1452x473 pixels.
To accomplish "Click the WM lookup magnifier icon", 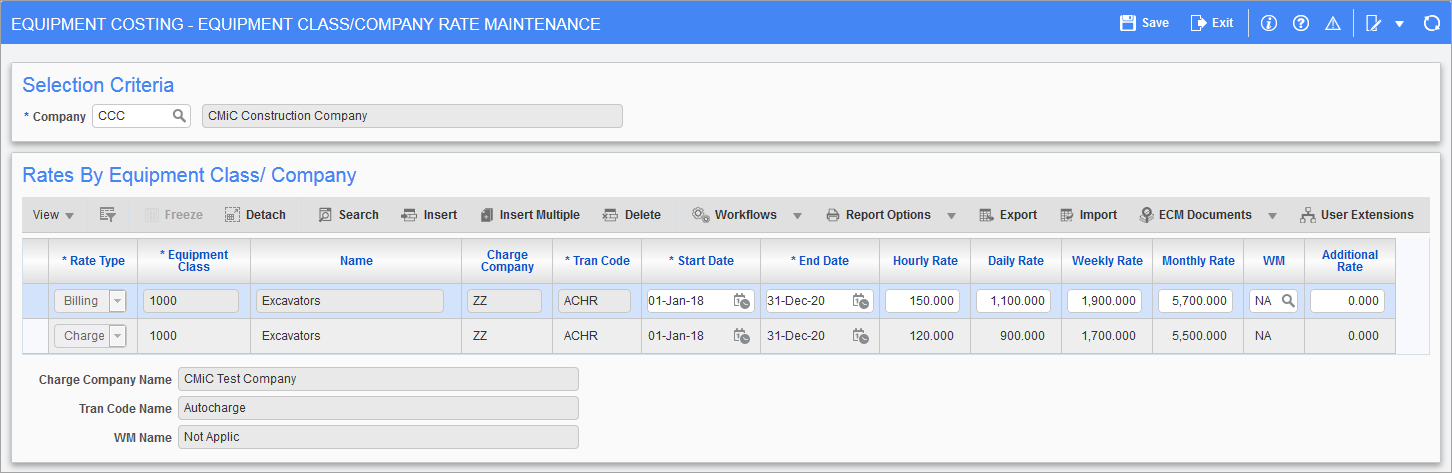I will [1289, 301].
